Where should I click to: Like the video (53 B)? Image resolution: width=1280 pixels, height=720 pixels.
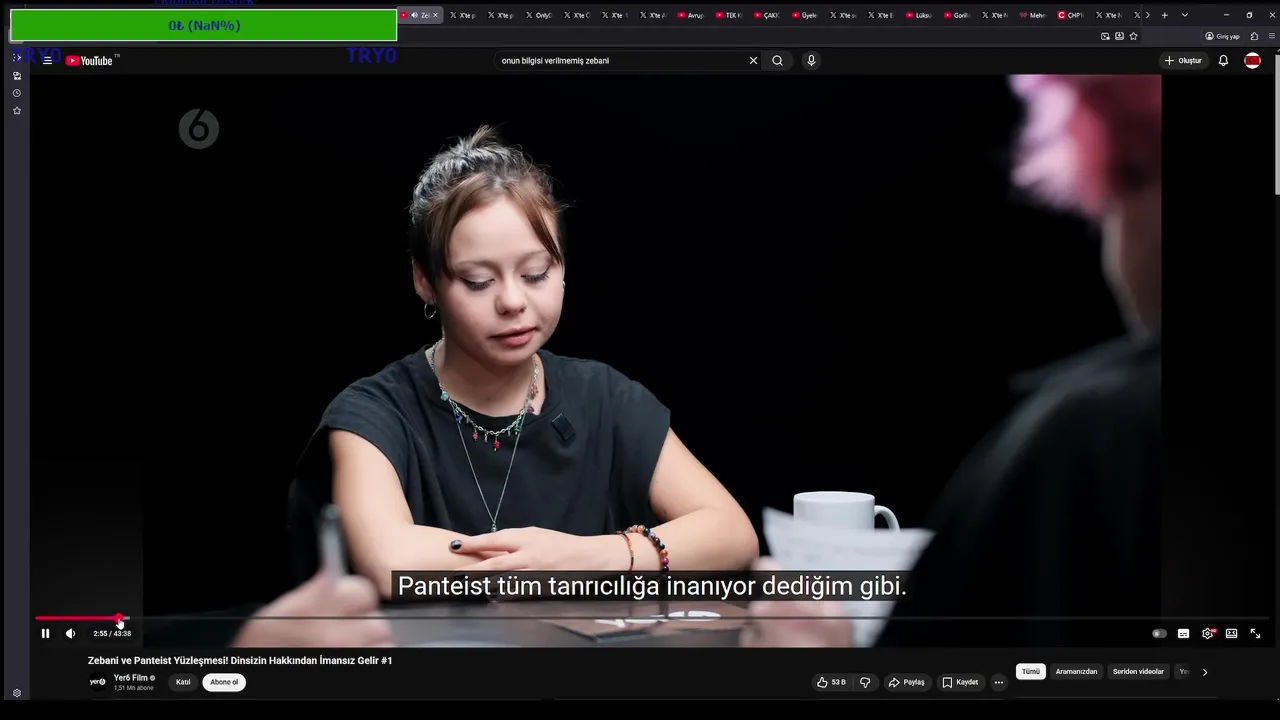coord(831,682)
